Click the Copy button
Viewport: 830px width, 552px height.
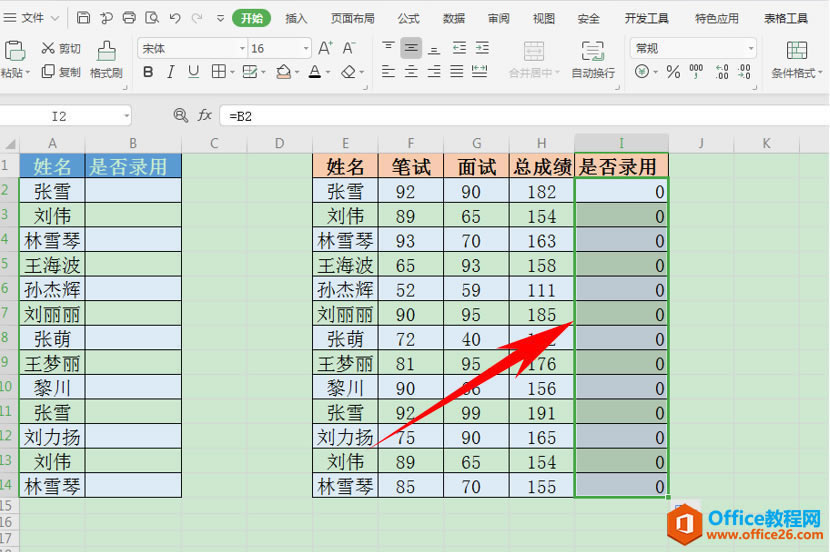[x=61, y=71]
